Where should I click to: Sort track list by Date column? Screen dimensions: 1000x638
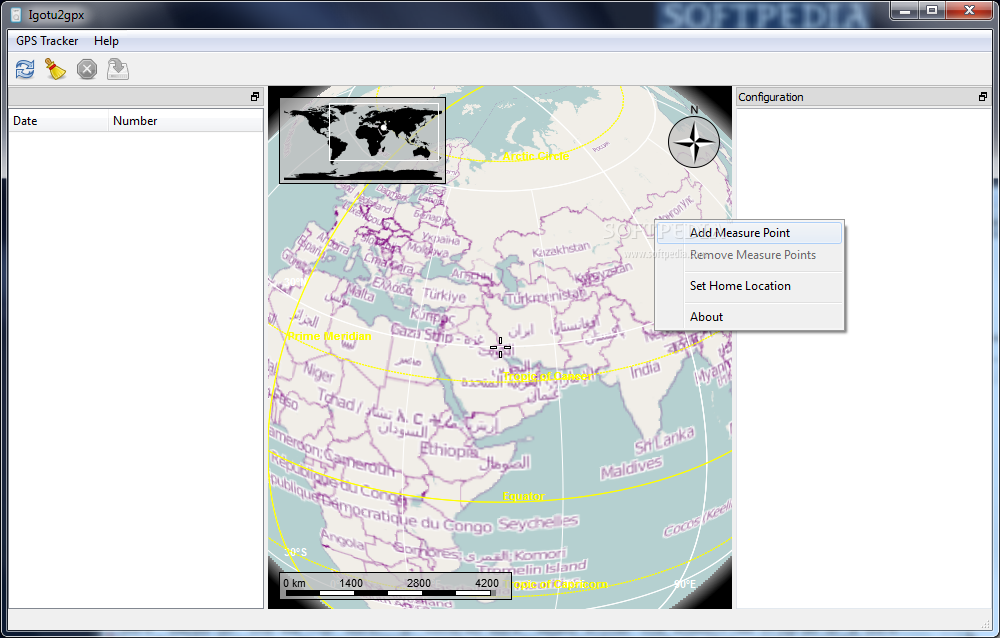pos(58,121)
